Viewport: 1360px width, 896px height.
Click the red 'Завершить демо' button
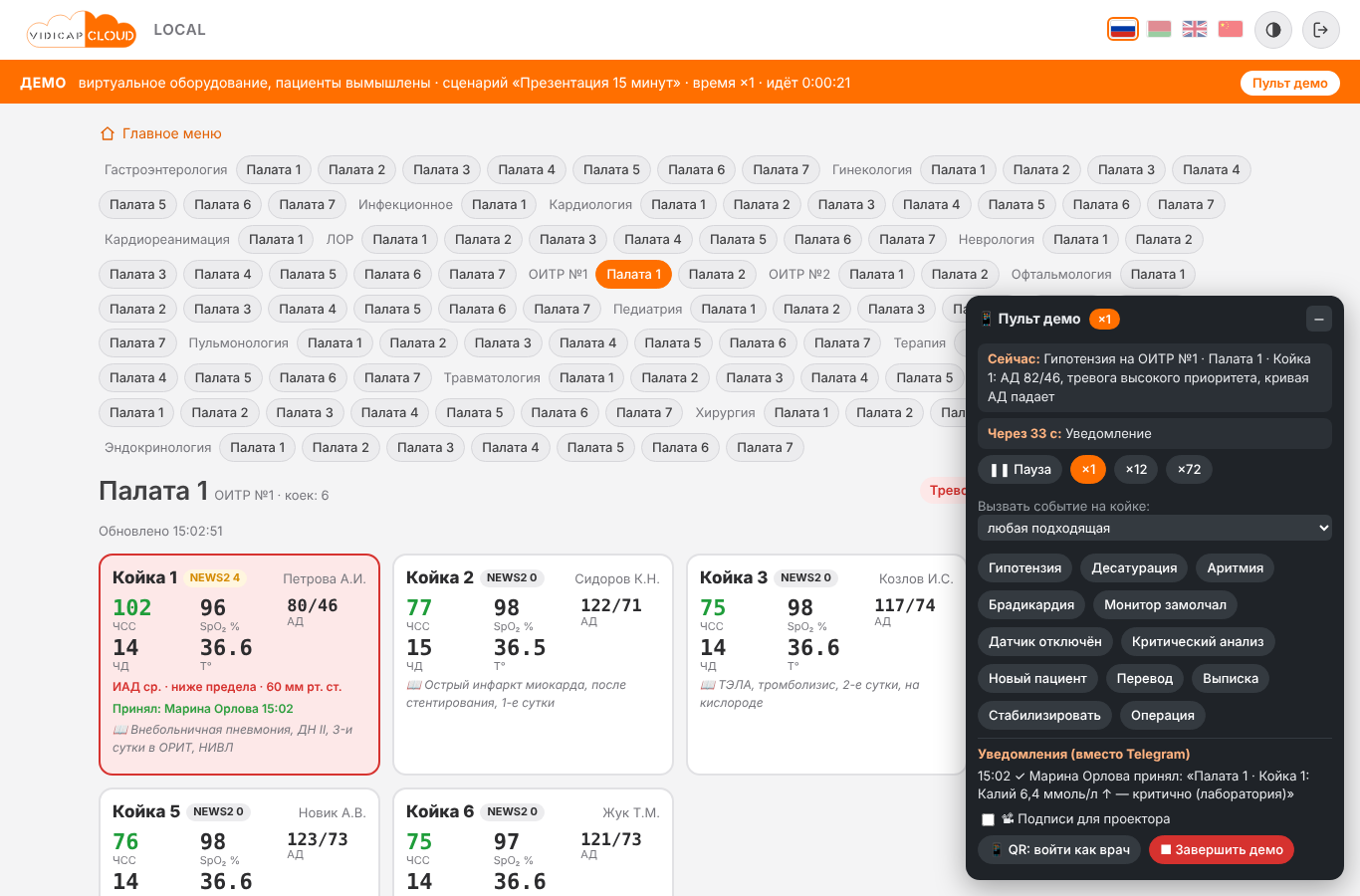1221,849
